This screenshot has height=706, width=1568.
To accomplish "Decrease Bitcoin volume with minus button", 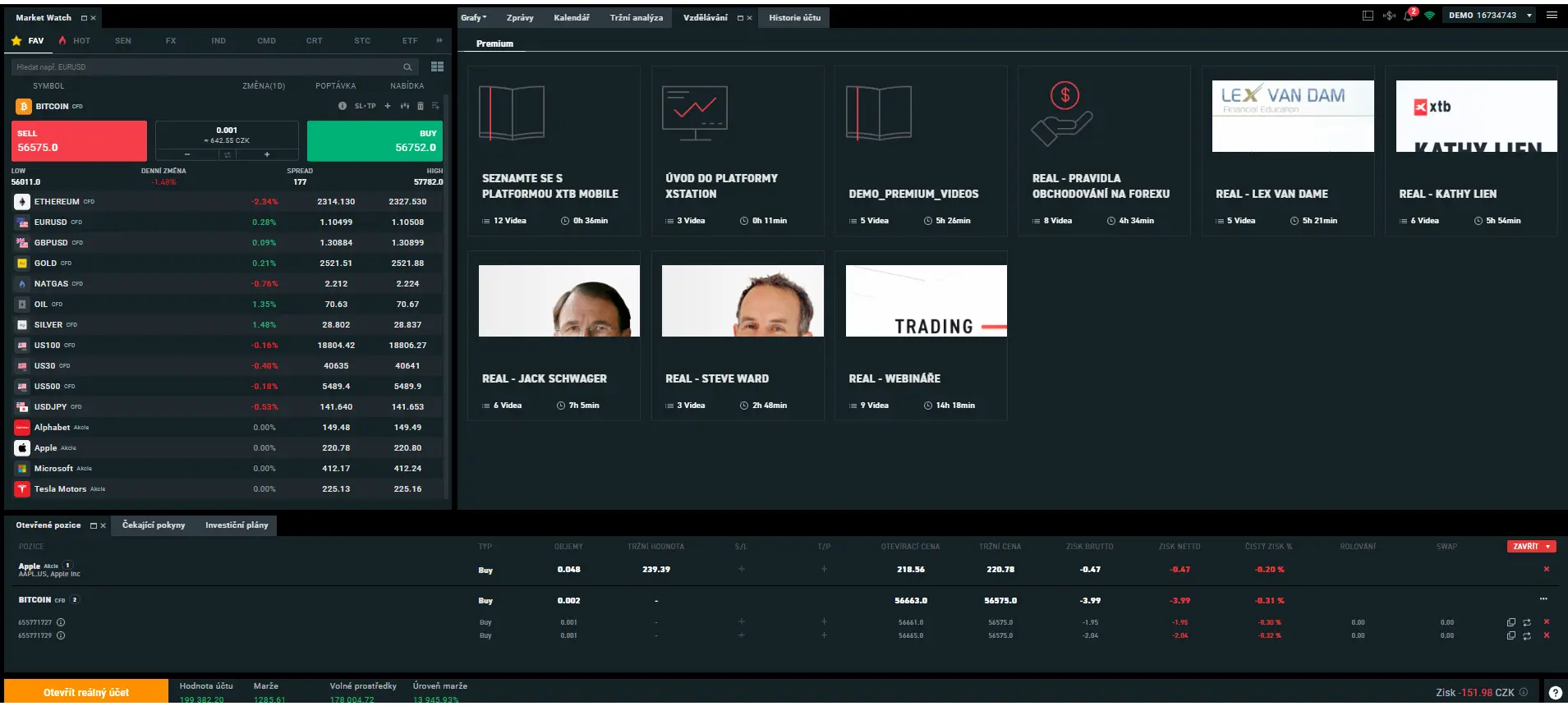I will [187, 154].
